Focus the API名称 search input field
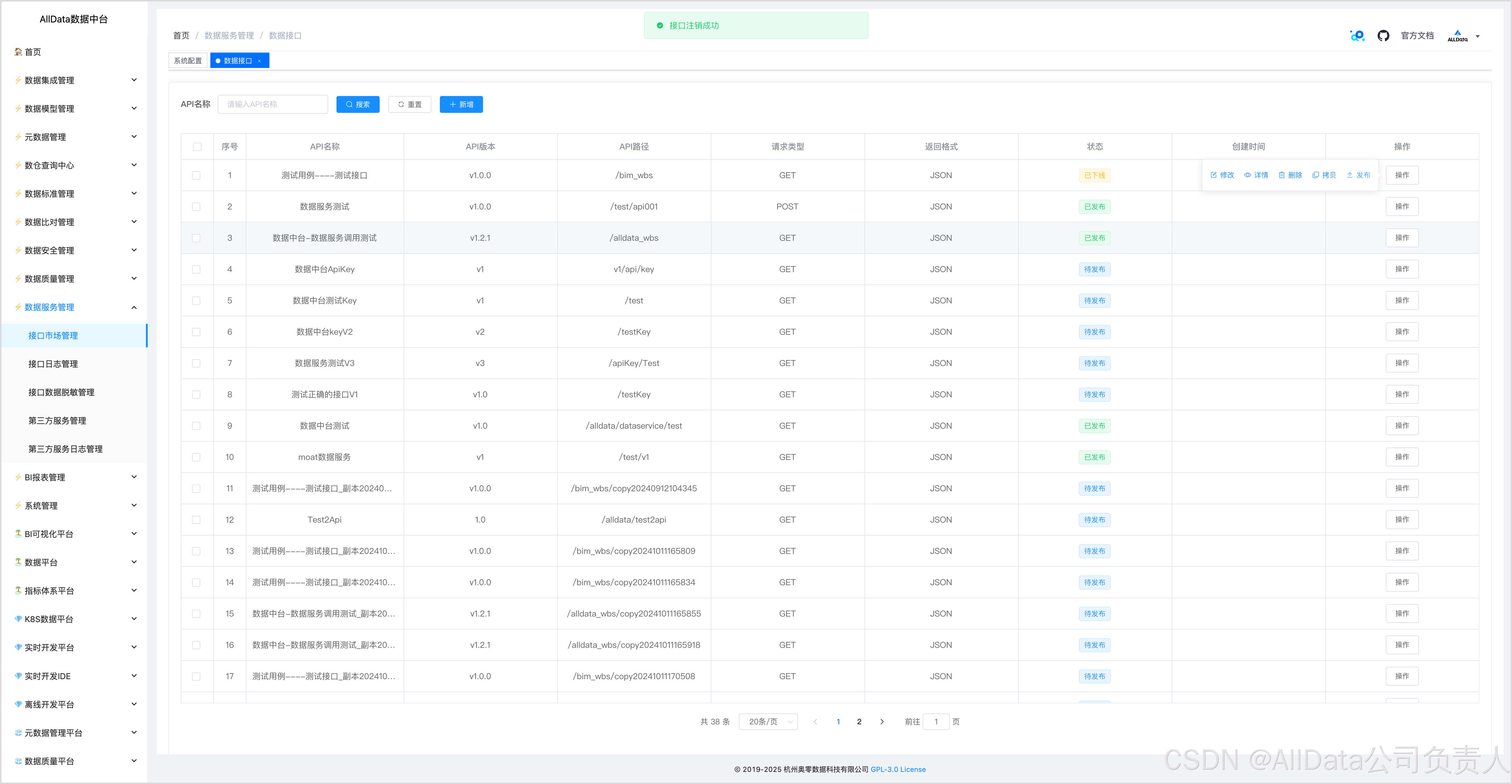 coord(272,105)
